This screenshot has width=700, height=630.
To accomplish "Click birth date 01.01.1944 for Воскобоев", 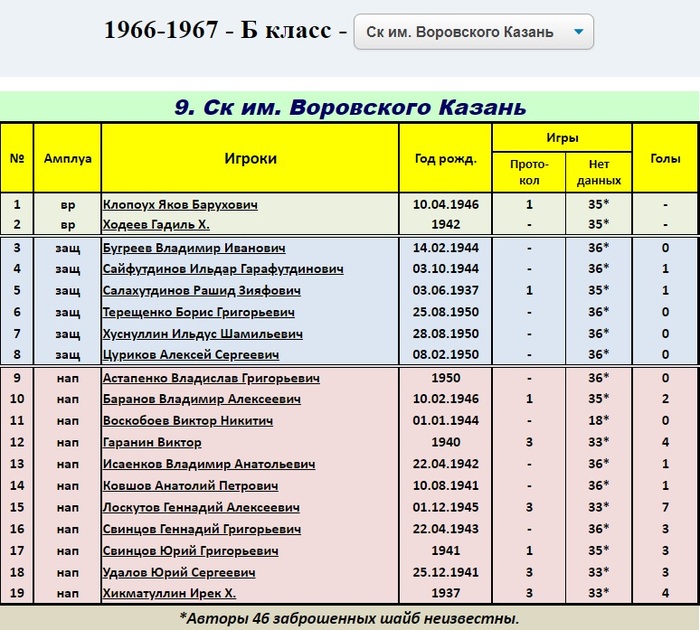I will pos(446,421).
